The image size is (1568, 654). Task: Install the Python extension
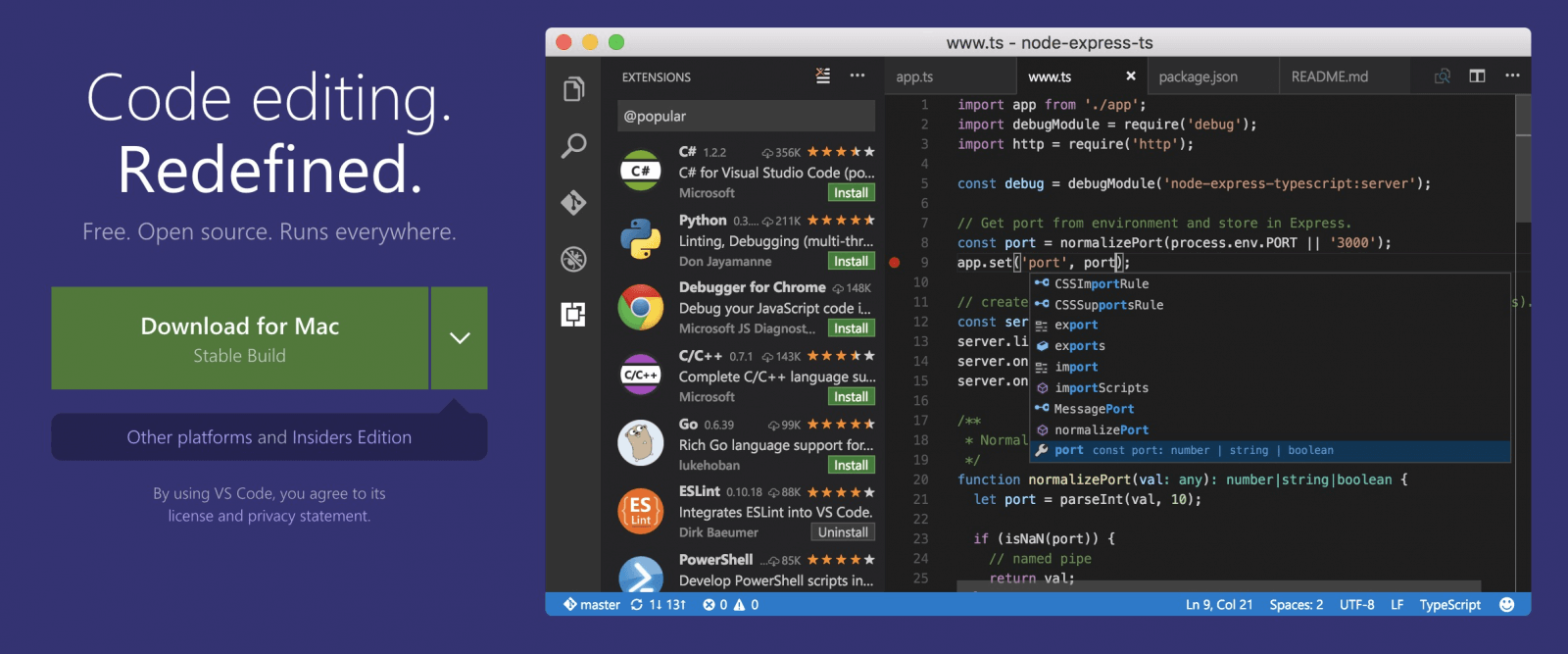point(851,261)
